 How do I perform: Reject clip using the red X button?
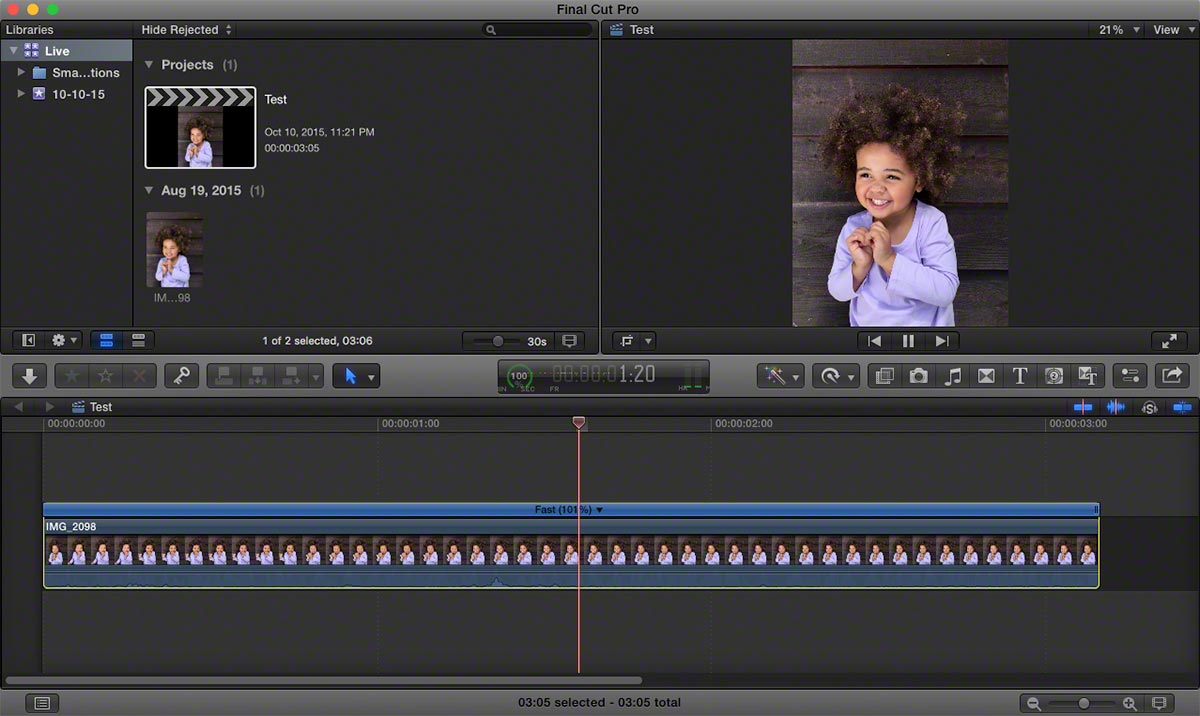(139, 376)
